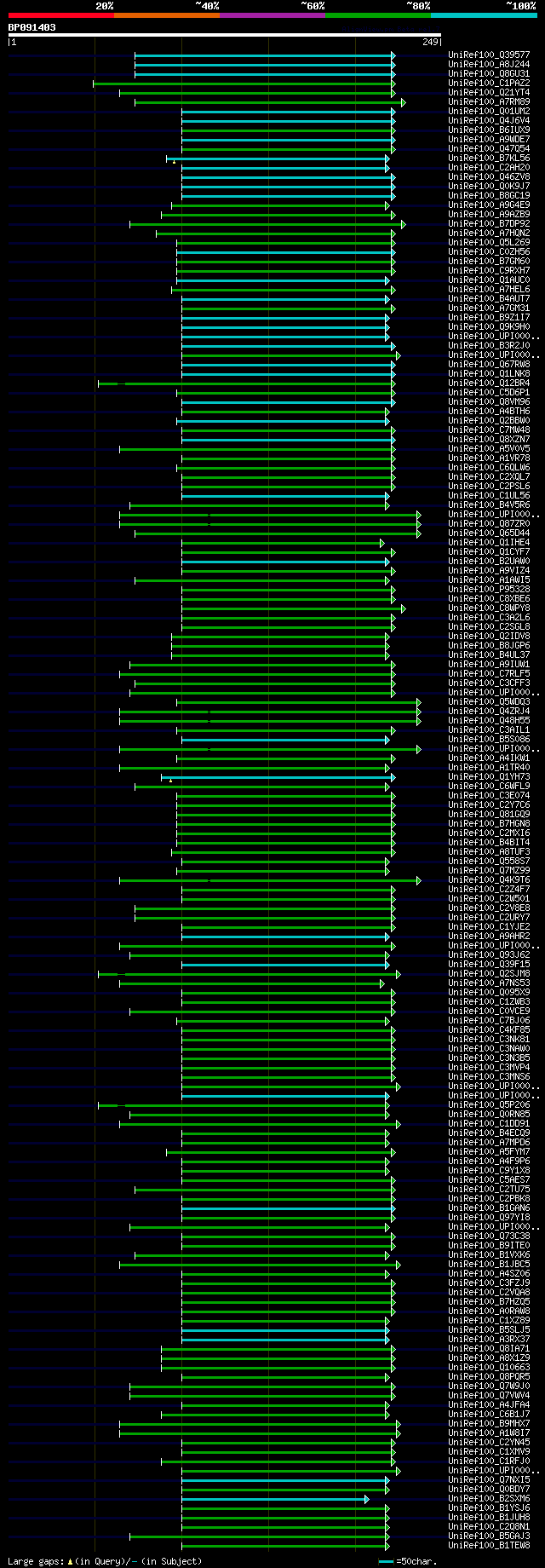The height and width of the screenshot is (1568, 545).
Task: Click the UniRef100_A9AHR2 label
Action: [x=489, y=936]
